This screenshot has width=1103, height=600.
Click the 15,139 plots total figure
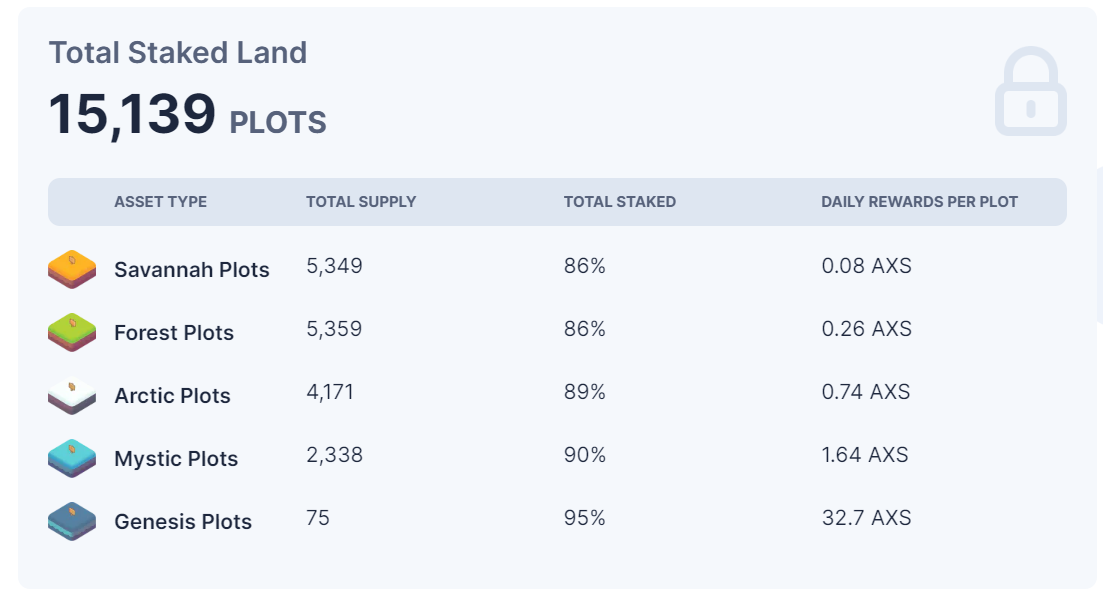[x=187, y=115]
